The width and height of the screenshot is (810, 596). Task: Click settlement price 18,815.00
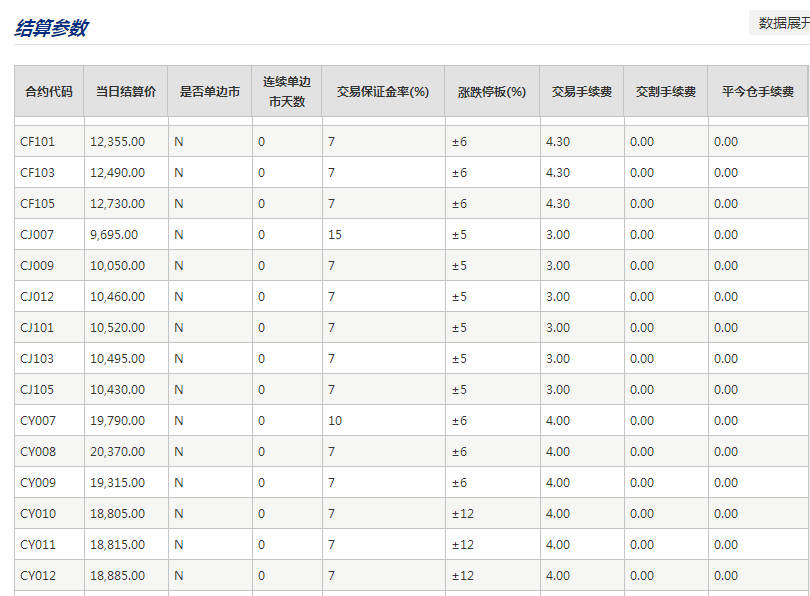[x=117, y=544]
